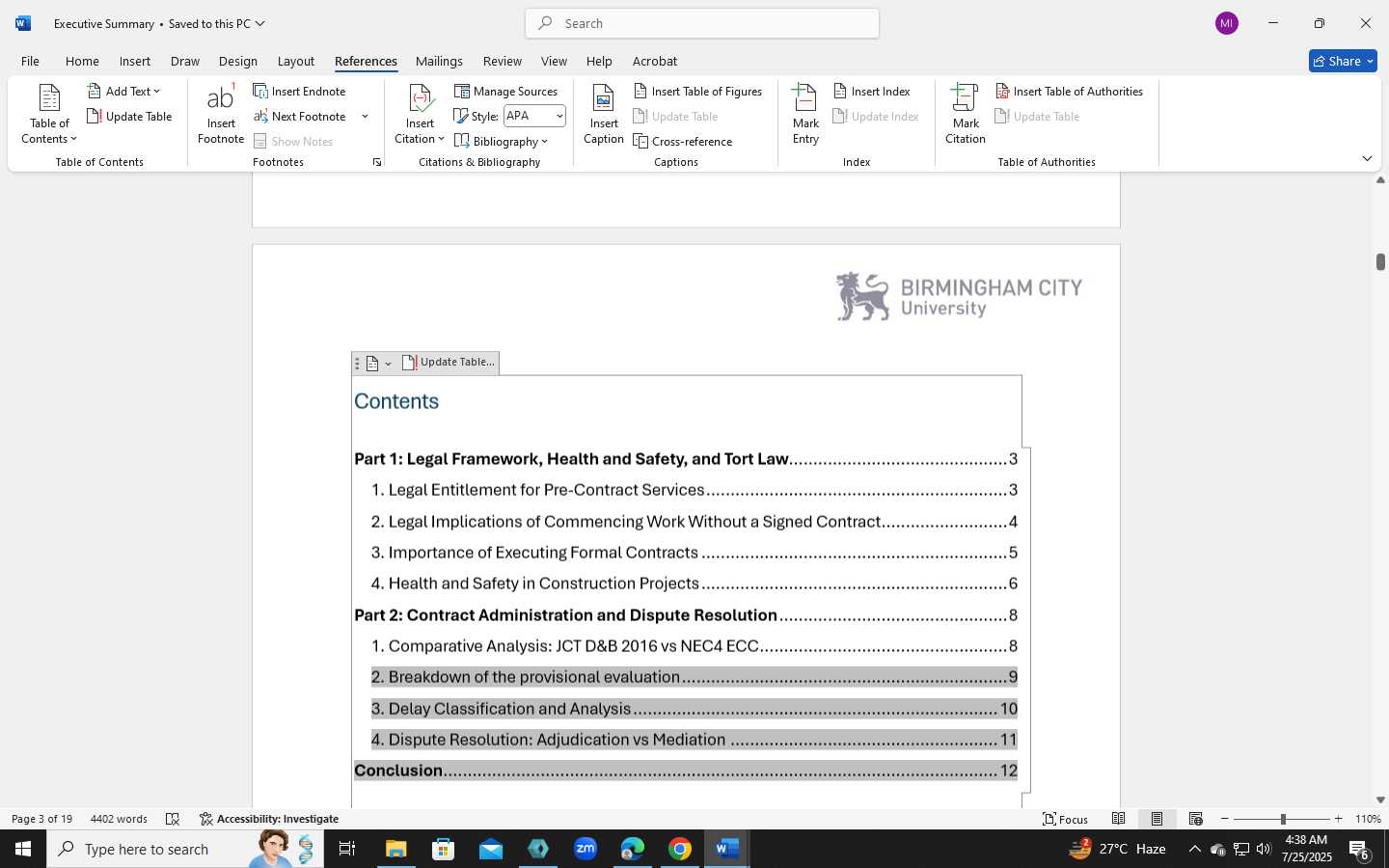Go to Next Footnote
This screenshot has height=868, width=1389.
pos(300,116)
